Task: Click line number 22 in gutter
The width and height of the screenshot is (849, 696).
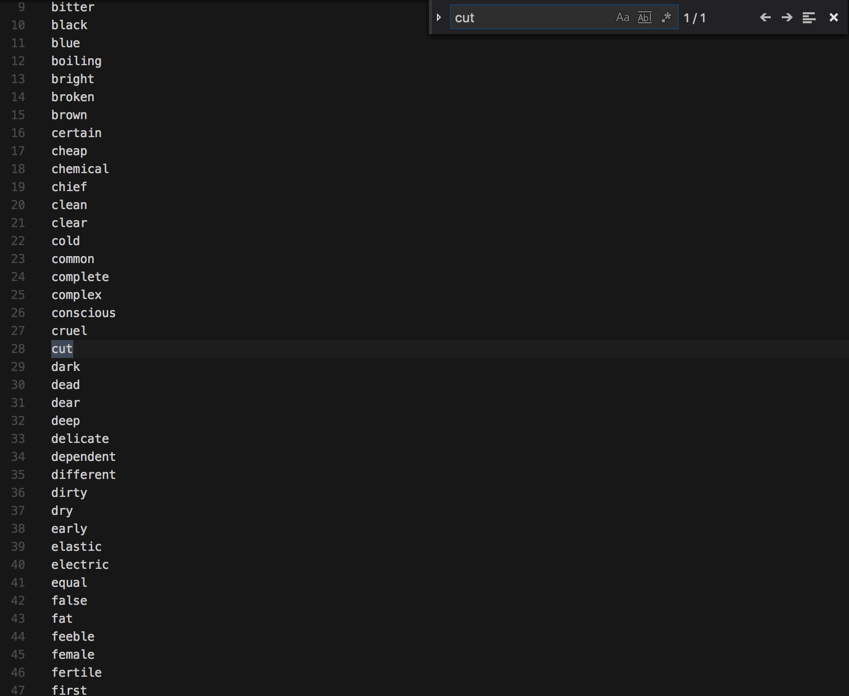Action: click(18, 240)
